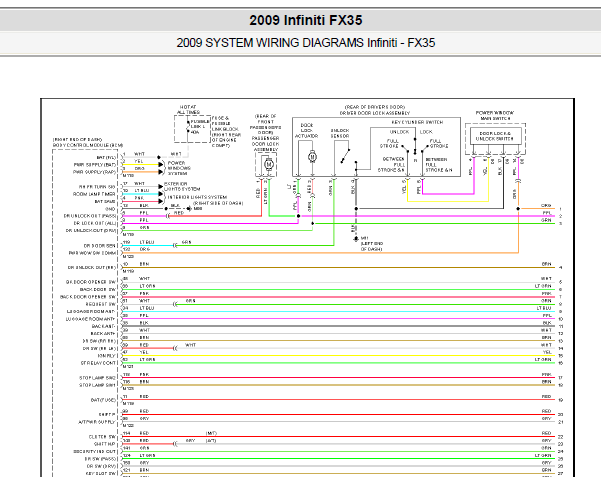Image resolution: width=601 pixels, height=477 pixels.
Task: Click the unlock sensor switch symbol
Action: pyautogui.click(x=345, y=156)
